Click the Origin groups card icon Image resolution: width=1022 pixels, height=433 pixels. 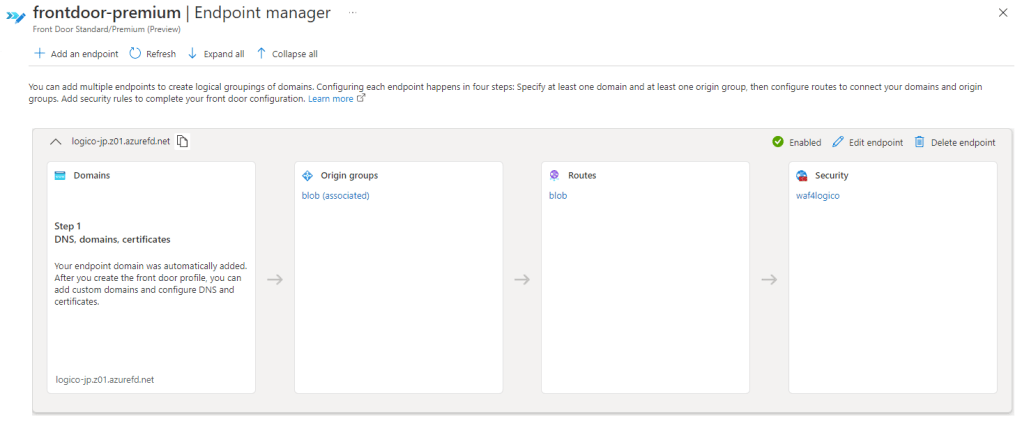[x=307, y=175]
